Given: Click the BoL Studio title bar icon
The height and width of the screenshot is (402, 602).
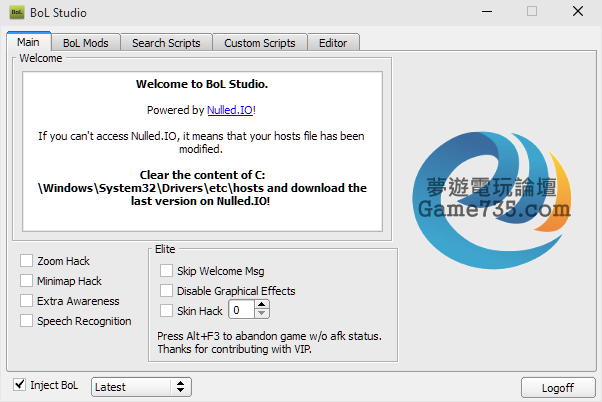Looking at the screenshot, I should 17,12.
